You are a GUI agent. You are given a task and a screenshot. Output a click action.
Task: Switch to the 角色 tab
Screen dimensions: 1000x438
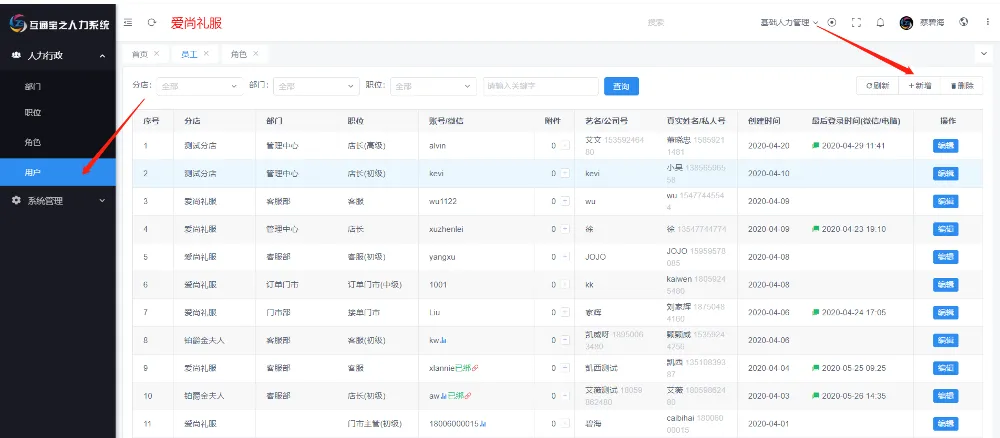point(238,54)
